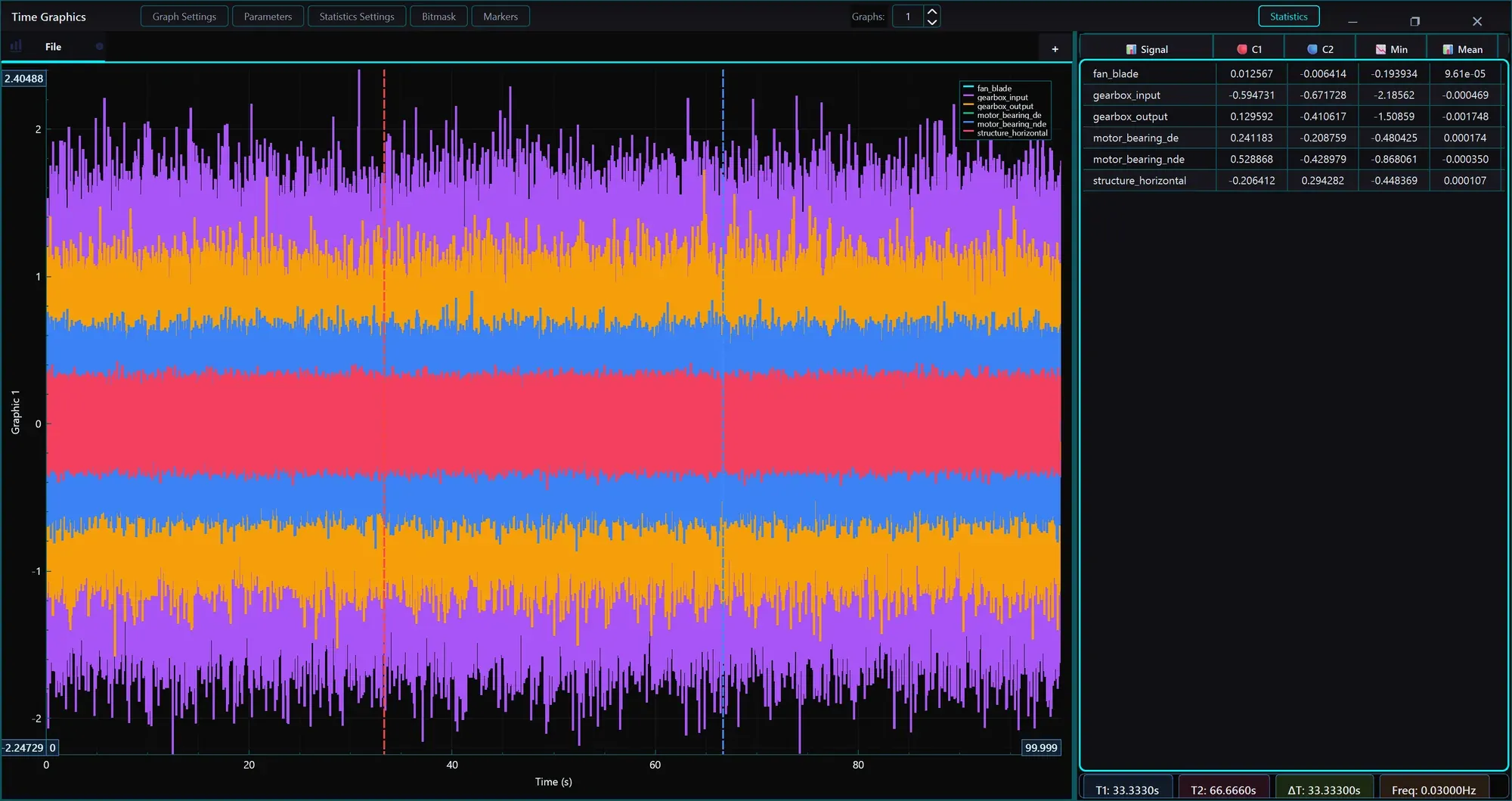Select the motor_bearing_nde signal row
This screenshot has width=1512, height=801.
1292,159
